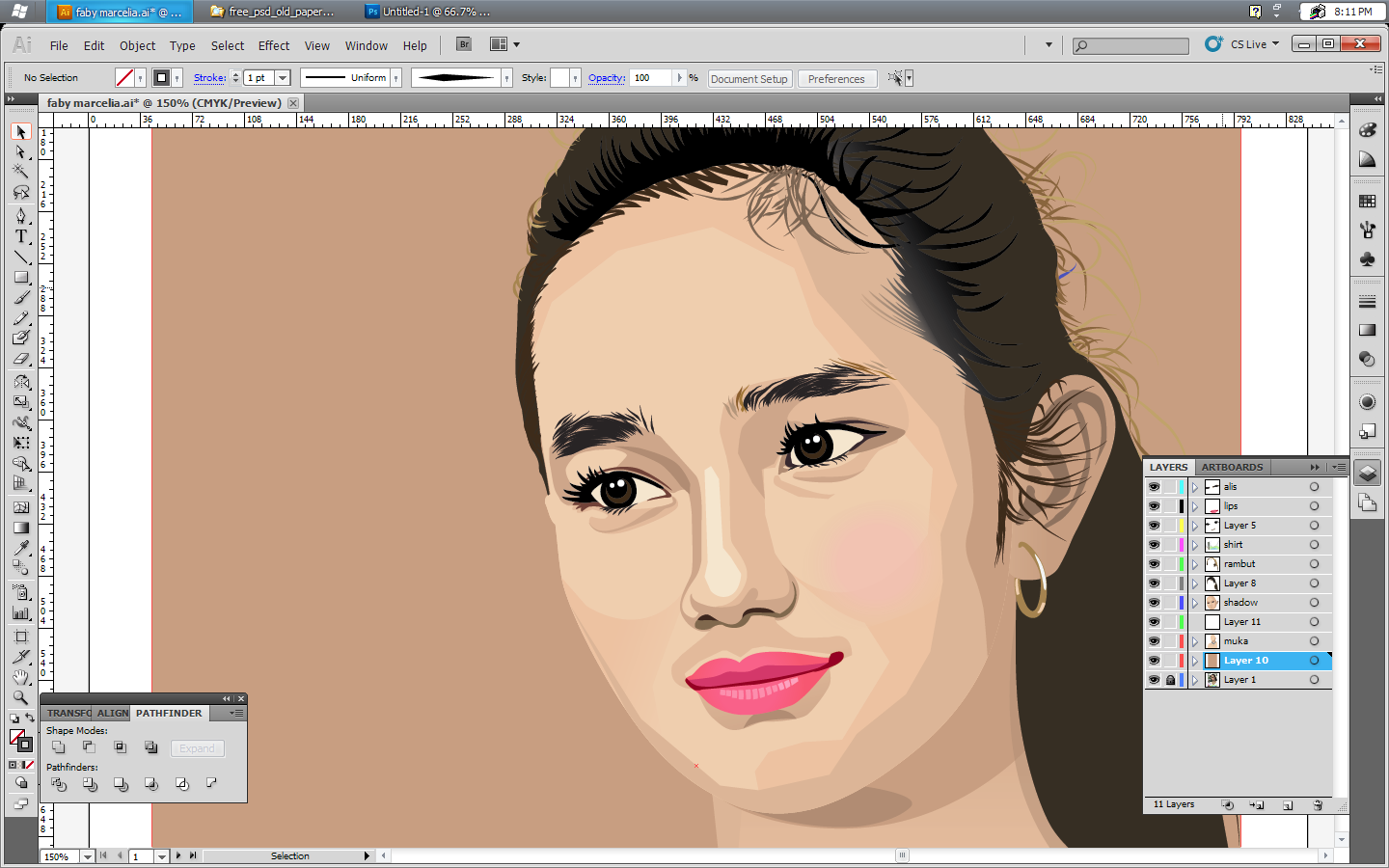Toggle lock on Layer 1
This screenshot has width=1389, height=868.
coord(1170,680)
